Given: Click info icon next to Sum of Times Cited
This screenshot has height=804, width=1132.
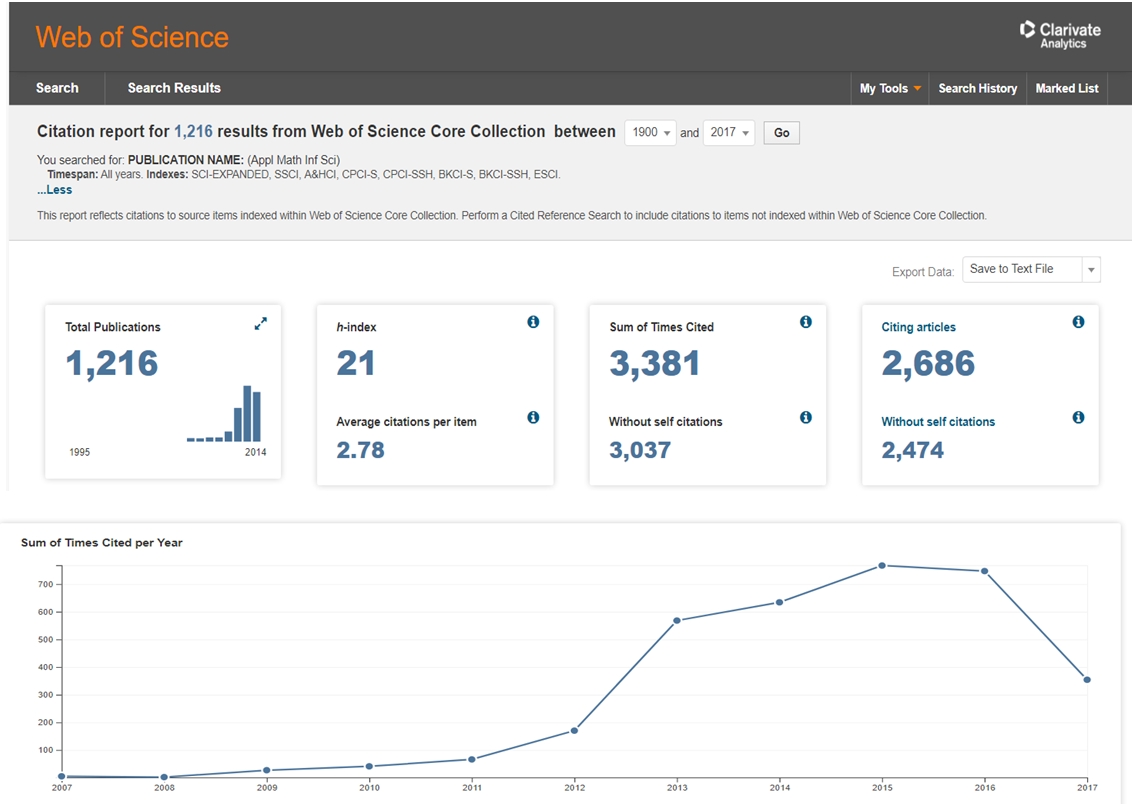Looking at the screenshot, I should click(x=805, y=322).
